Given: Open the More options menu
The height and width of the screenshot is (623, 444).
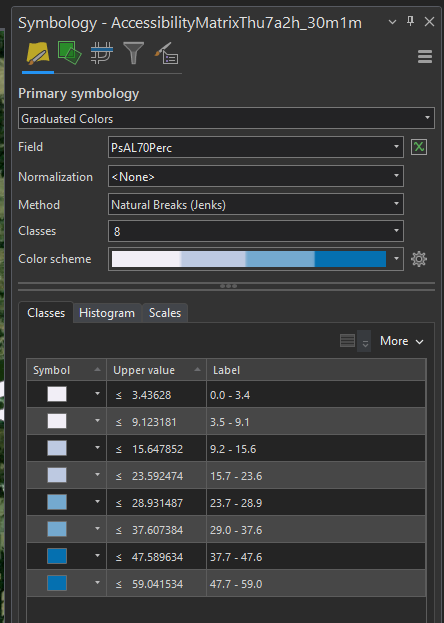Looking at the screenshot, I should (x=401, y=341).
